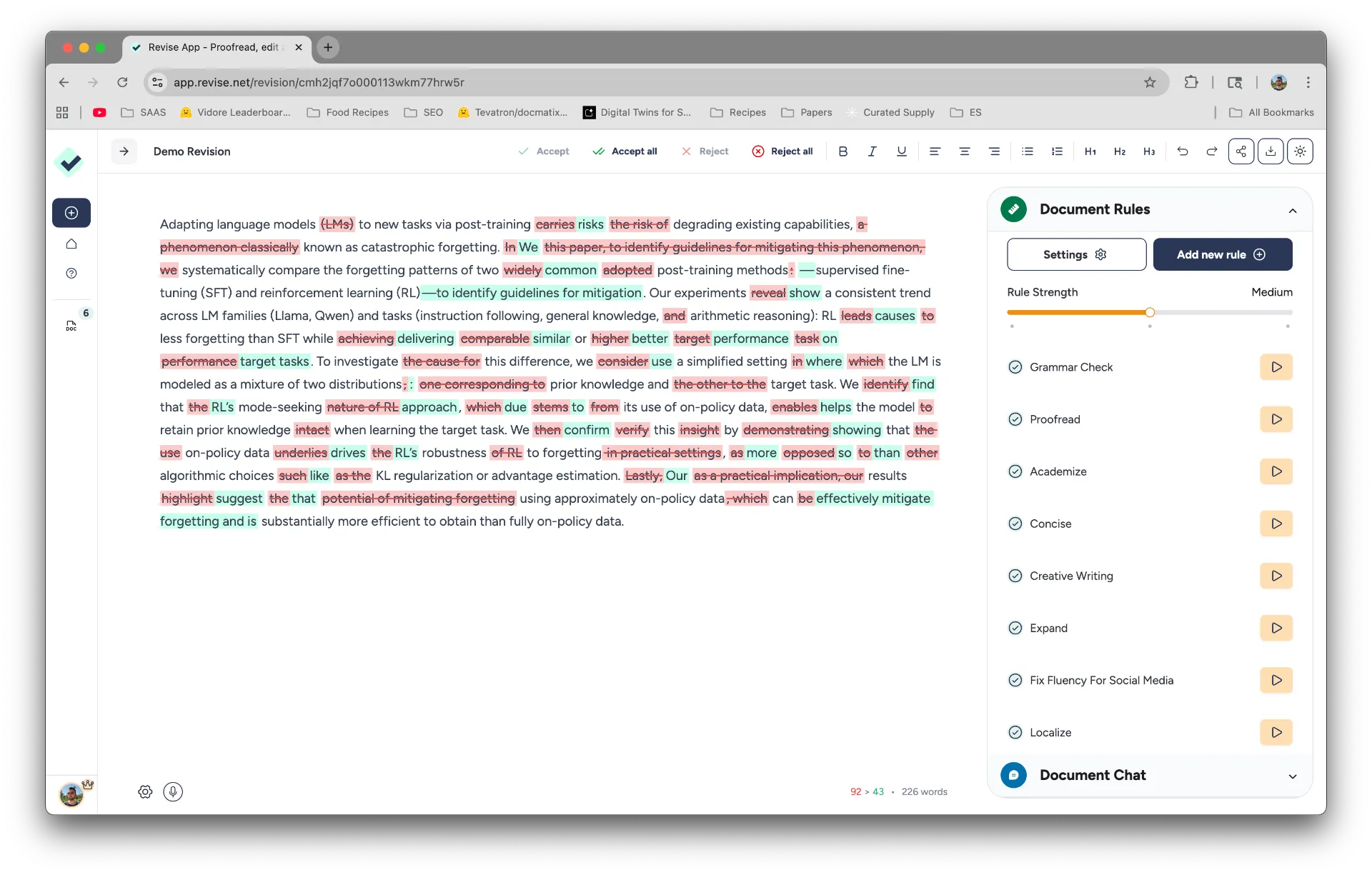Expand the Document Chat section
Screen dimensions: 1372x875
click(x=1292, y=776)
